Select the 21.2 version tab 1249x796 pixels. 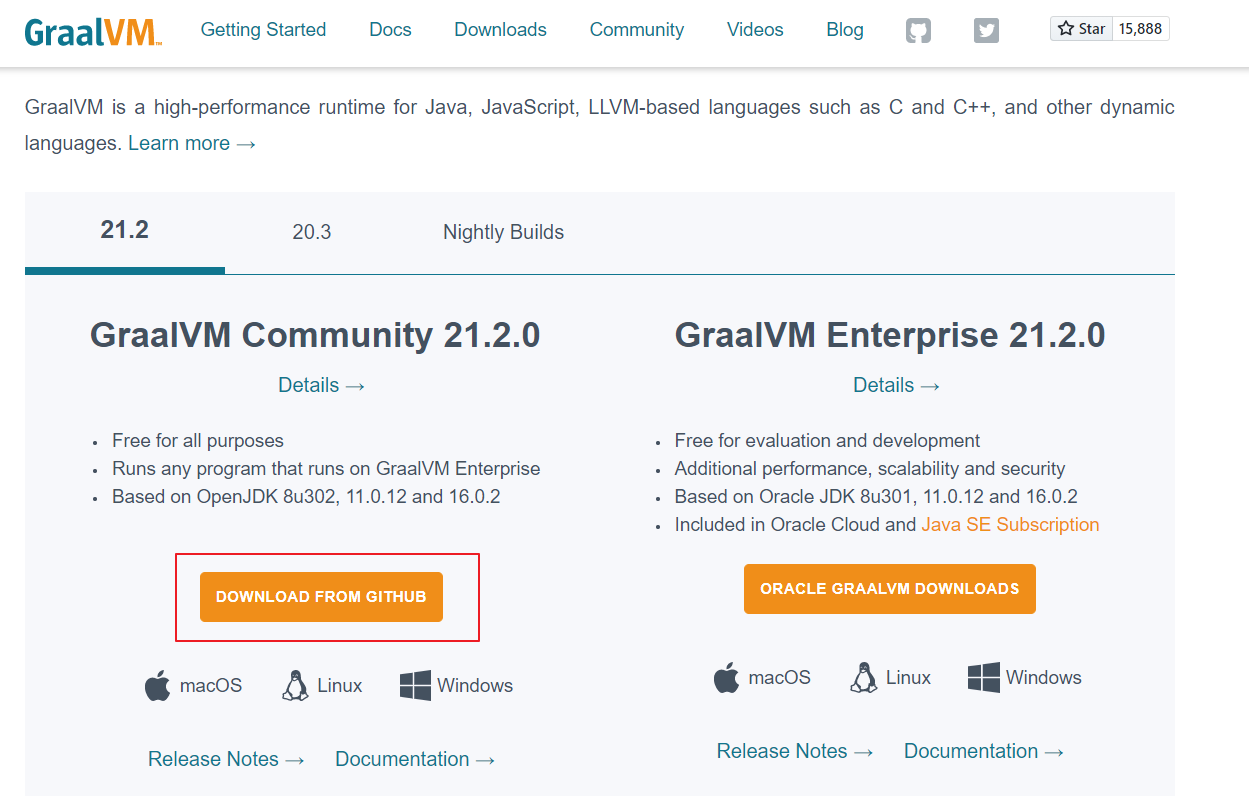[x=125, y=231]
